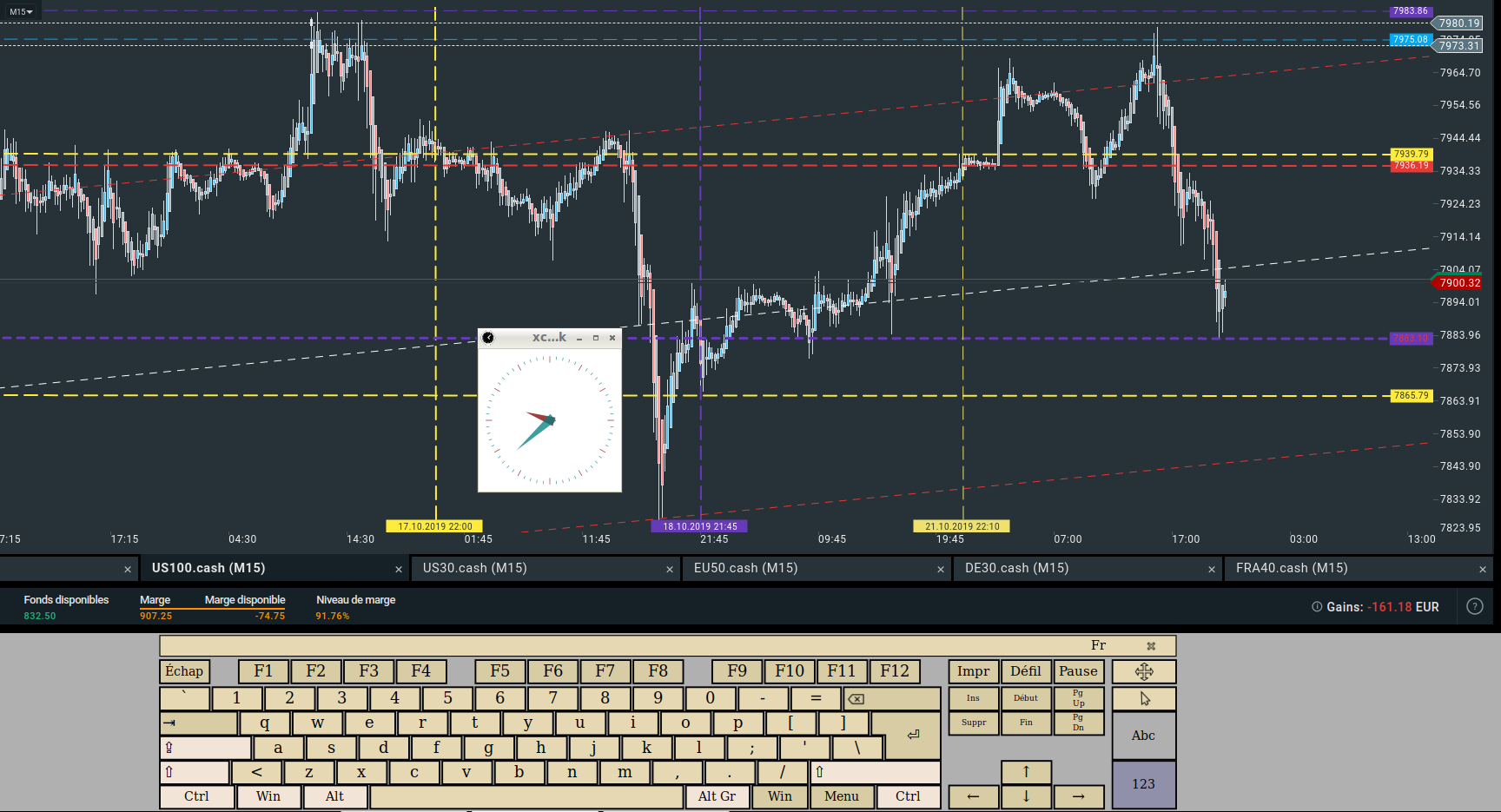Viewport: 1501px width, 812px height.
Task: Switch to the US100.cash (M15) tab
Action: (x=208, y=568)
